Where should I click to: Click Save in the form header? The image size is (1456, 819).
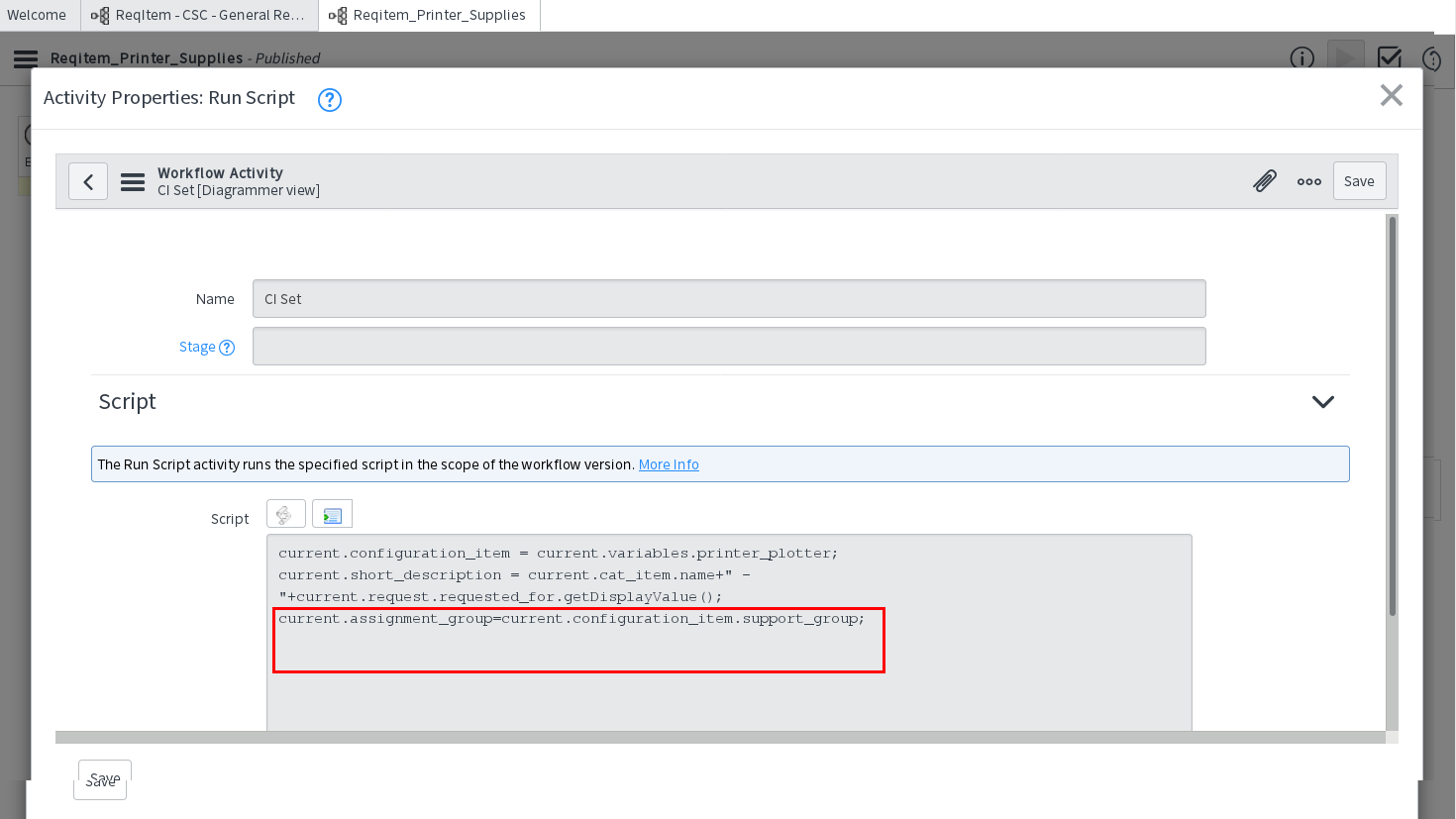[x=1359, y=181]
